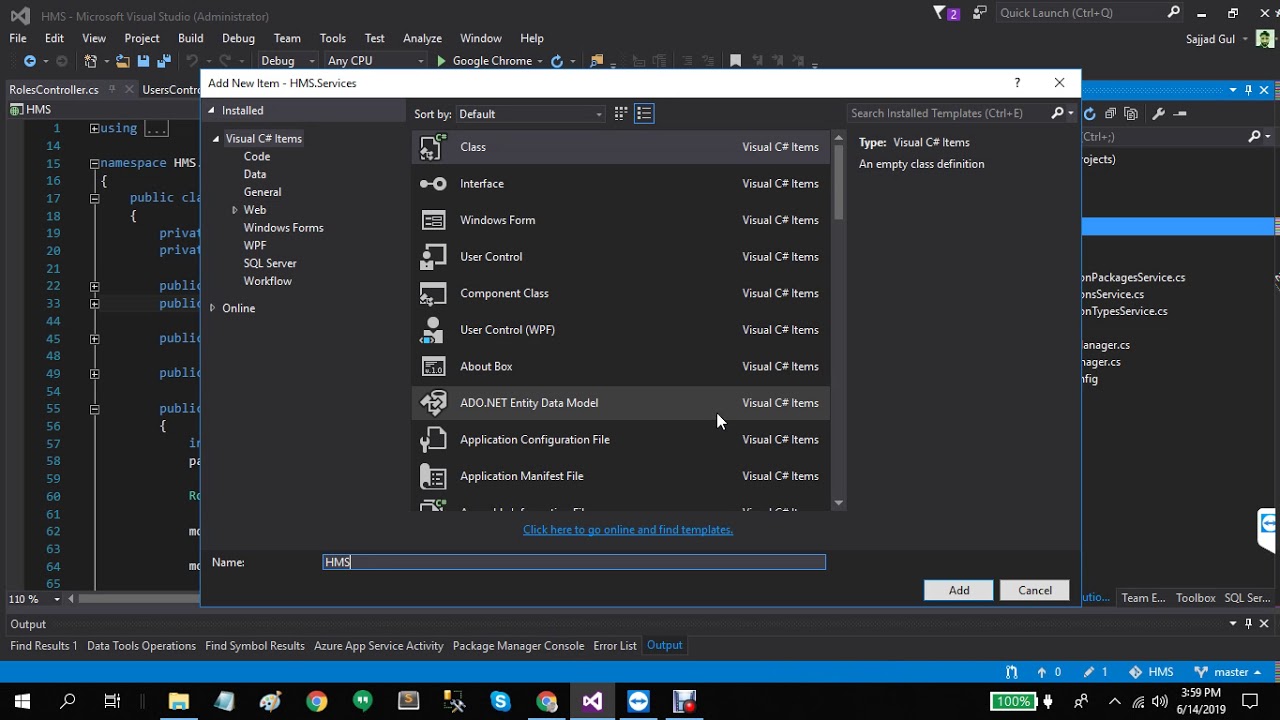Click the Add button
Viewport: 1280px width, 720px height.
coord(959,590)
